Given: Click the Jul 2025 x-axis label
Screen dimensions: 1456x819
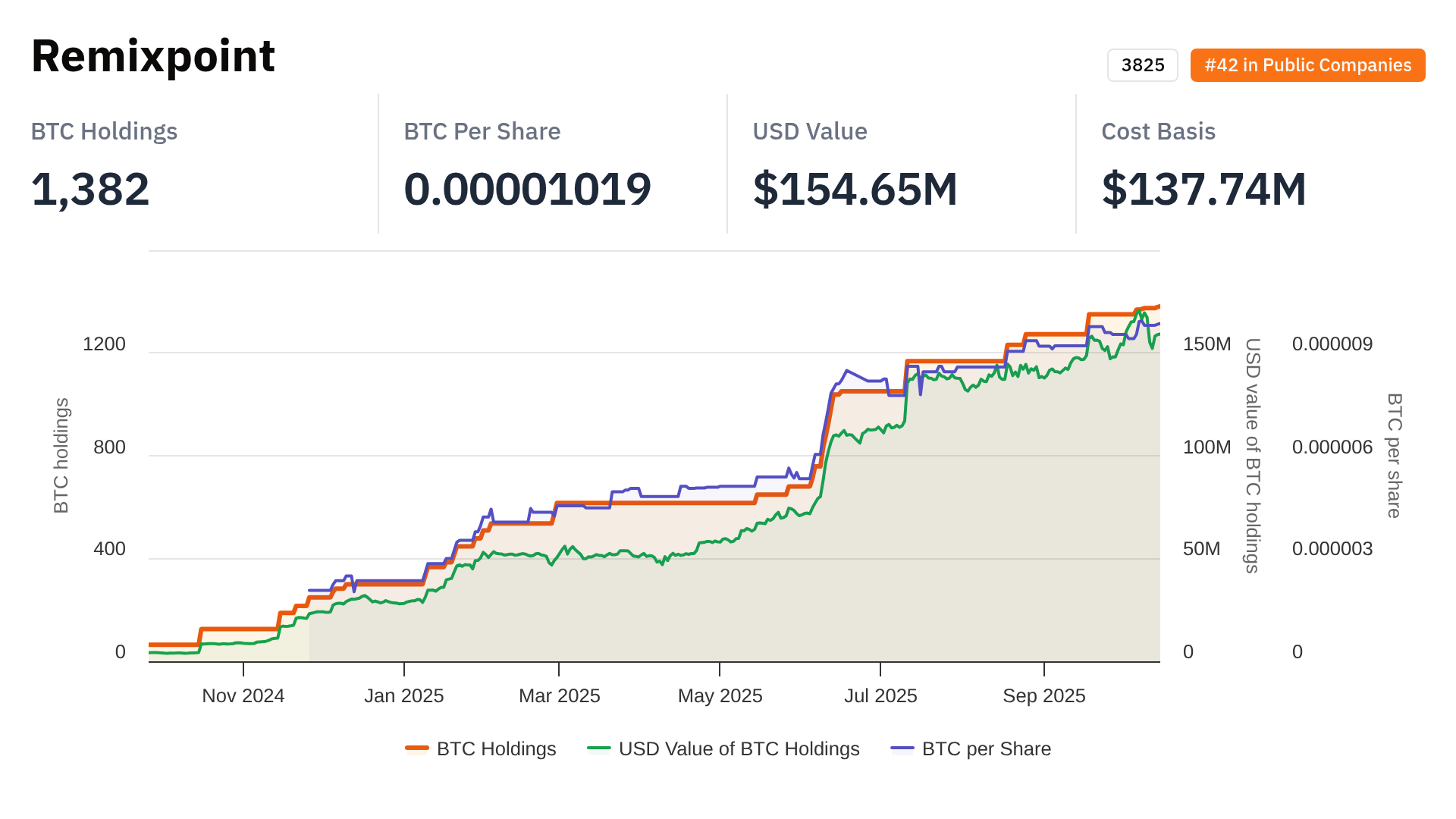Looking at the screenshot, I should click(881, 696).
